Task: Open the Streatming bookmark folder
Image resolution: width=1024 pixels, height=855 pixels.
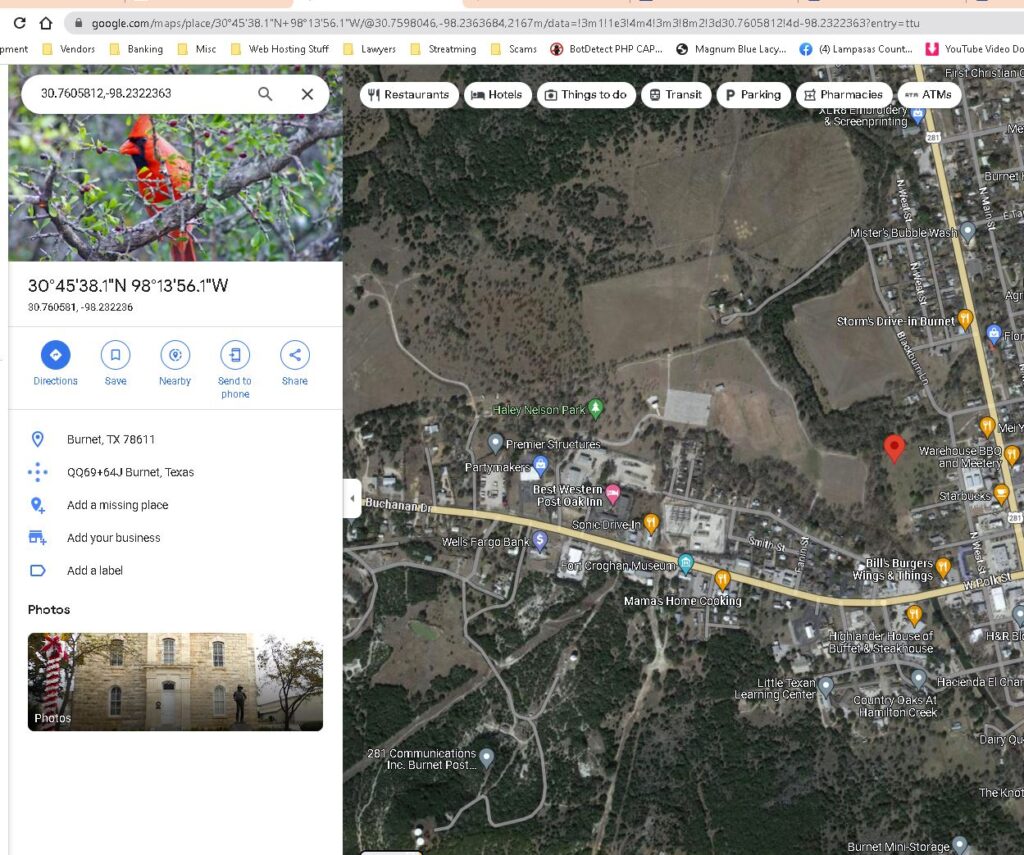Action: (443, 49)
